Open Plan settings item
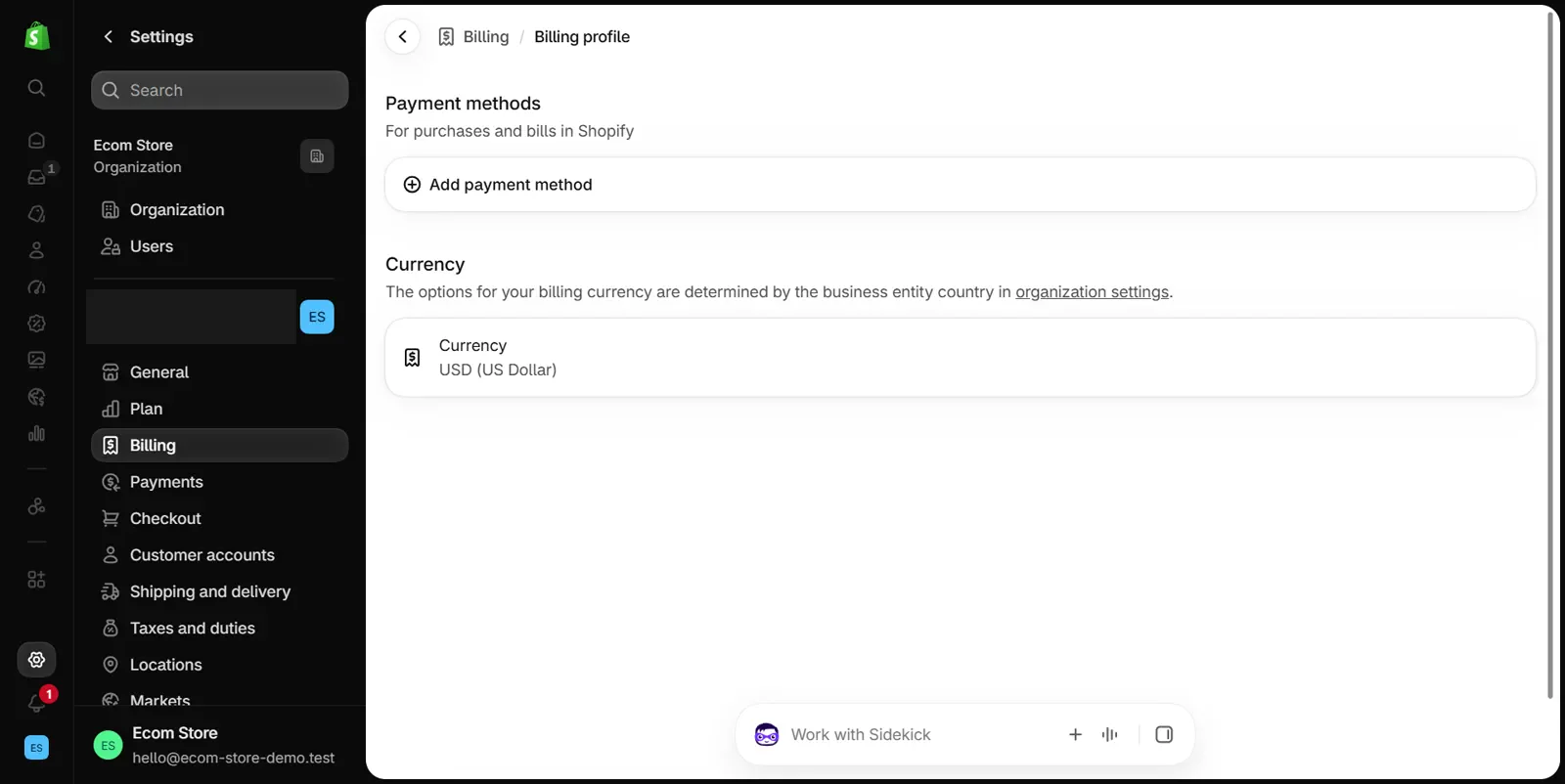Screen dimensions: 1565x784 coord(220,409)
